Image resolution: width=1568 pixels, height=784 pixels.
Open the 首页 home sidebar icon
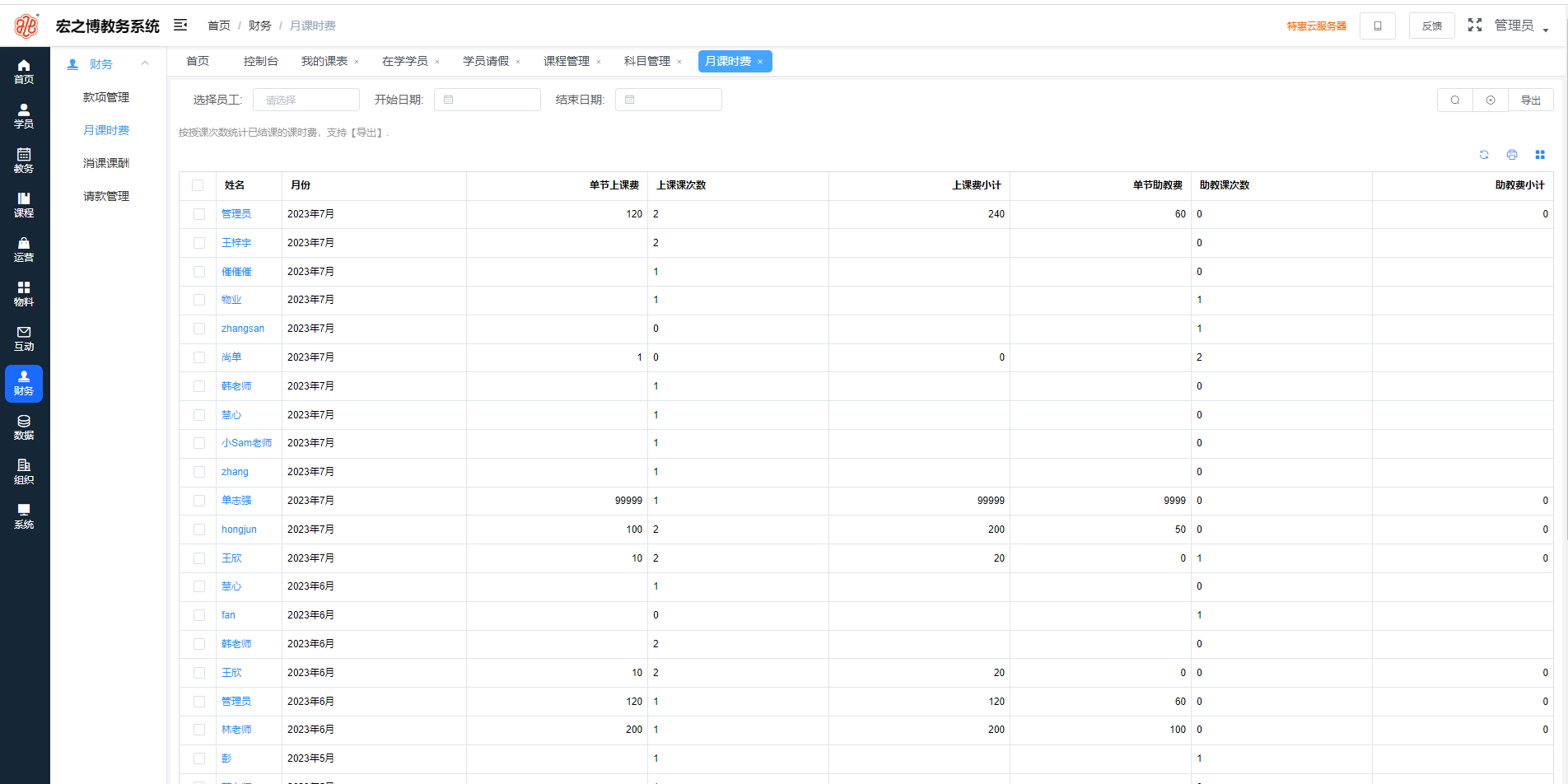(x=24, y=72)
